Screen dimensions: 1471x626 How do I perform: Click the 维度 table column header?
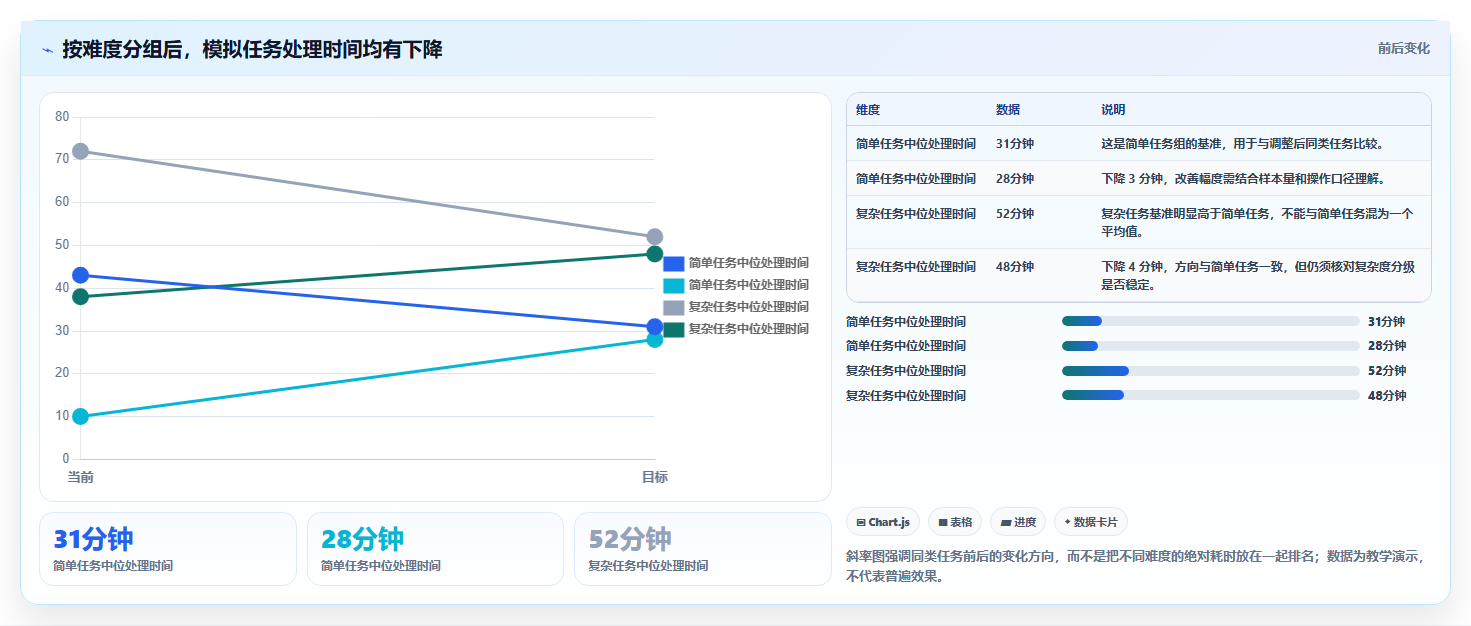pyautogui.click(x=868, y=110)
